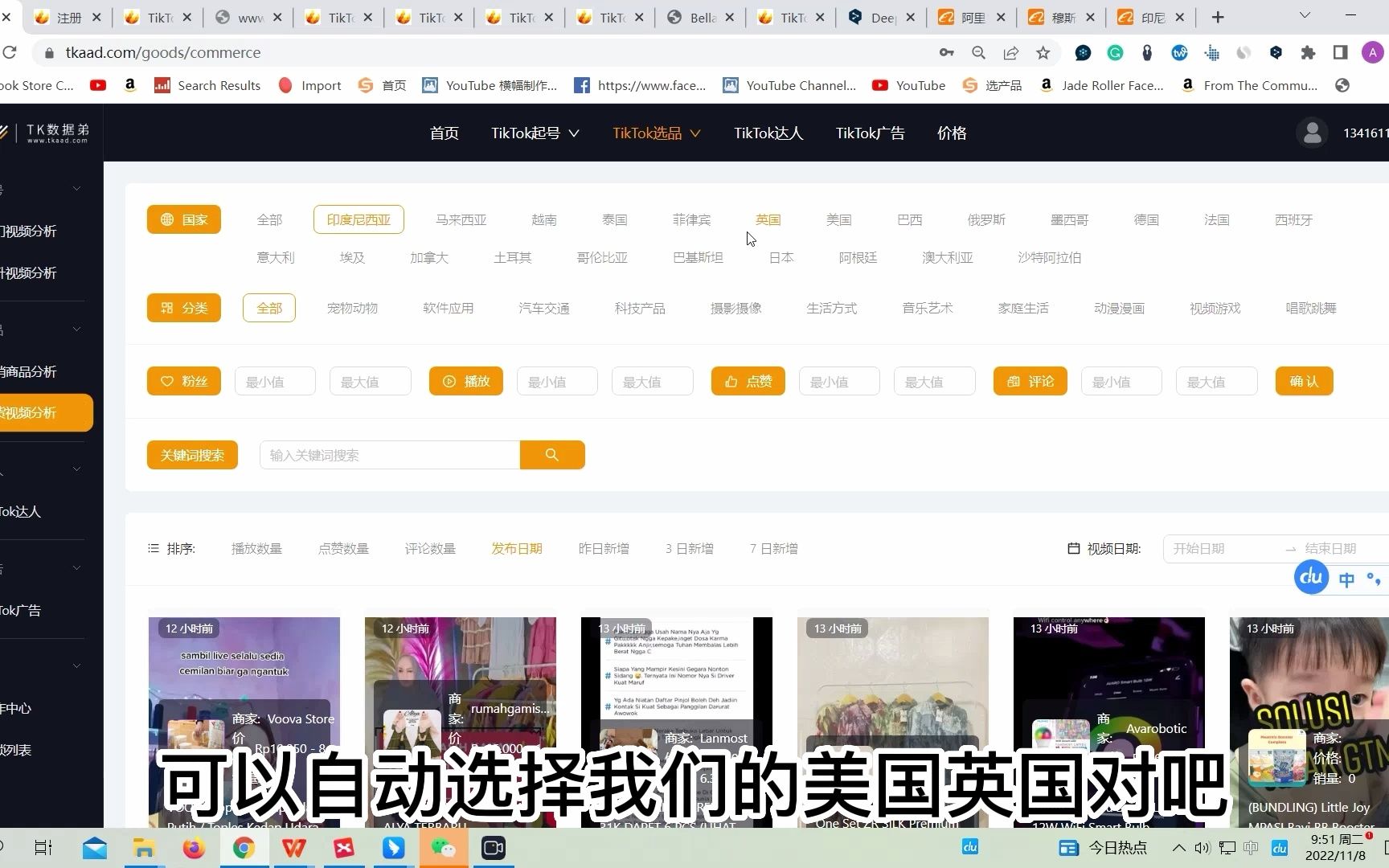1389x868 pixels.
Task: Open WPS Office from the taskbar
Action: pos(293,848)
